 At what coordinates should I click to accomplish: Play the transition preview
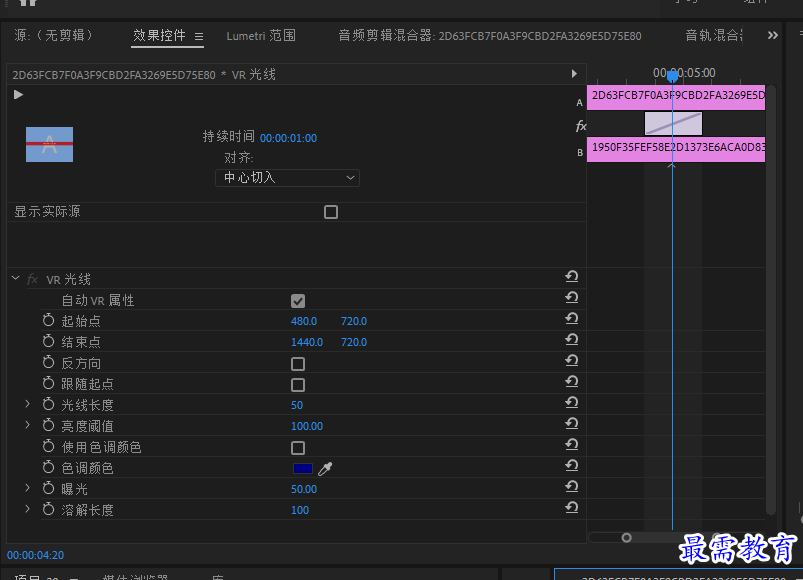[x=18, y=95]
